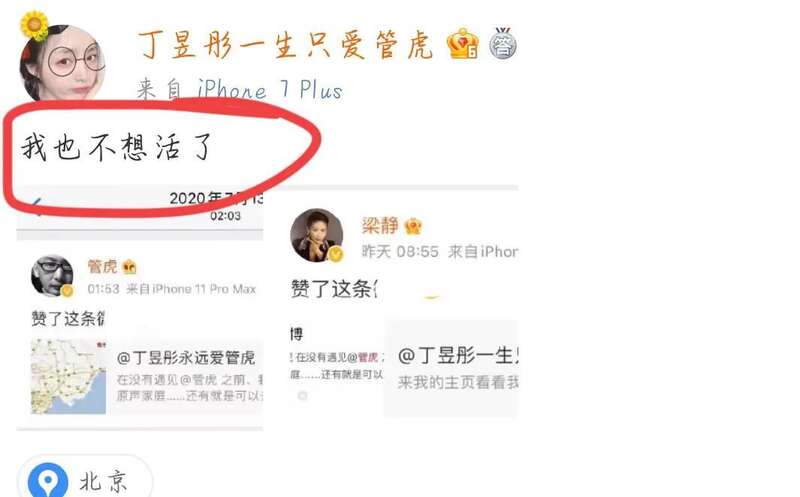Click the crown badge next to 管虎
The image size is (800, 497).
(x=129, y=266)
